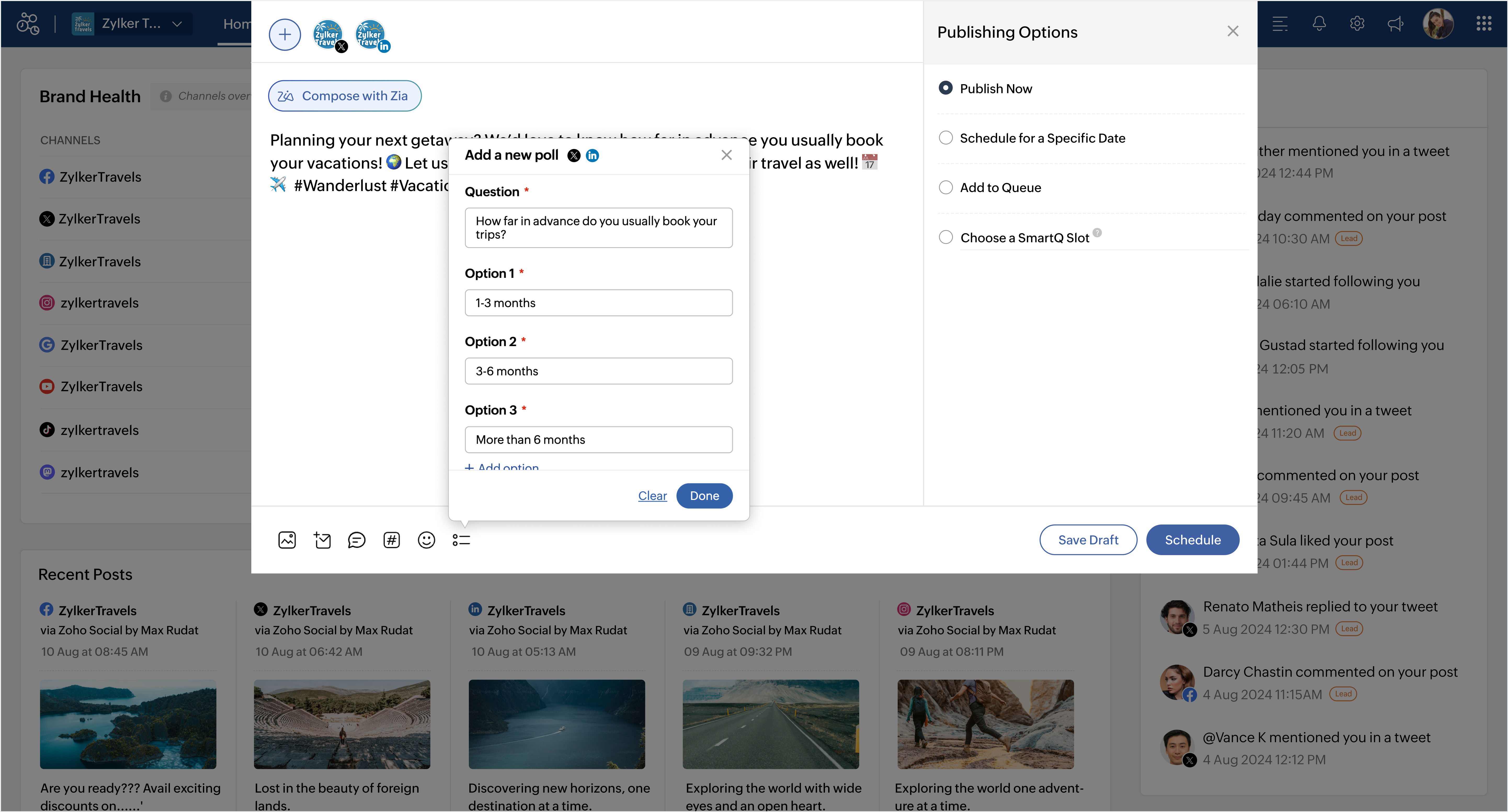Click the Option 2 input field
Viewport: 1508px width, 812px height.
point(598,371)
